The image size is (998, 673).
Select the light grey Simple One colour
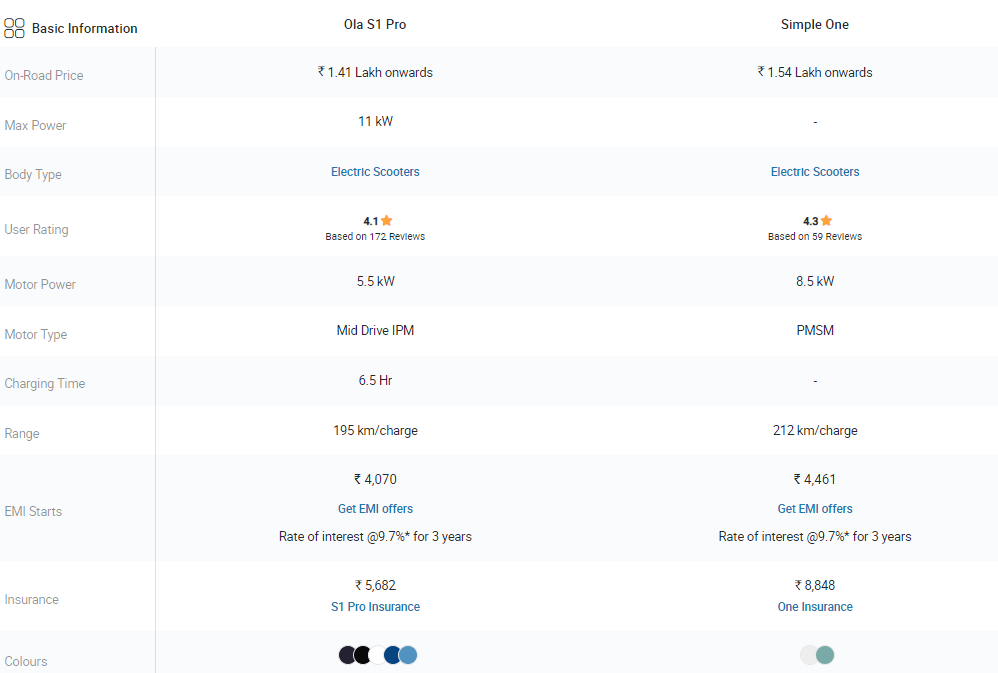pos(808,655)
